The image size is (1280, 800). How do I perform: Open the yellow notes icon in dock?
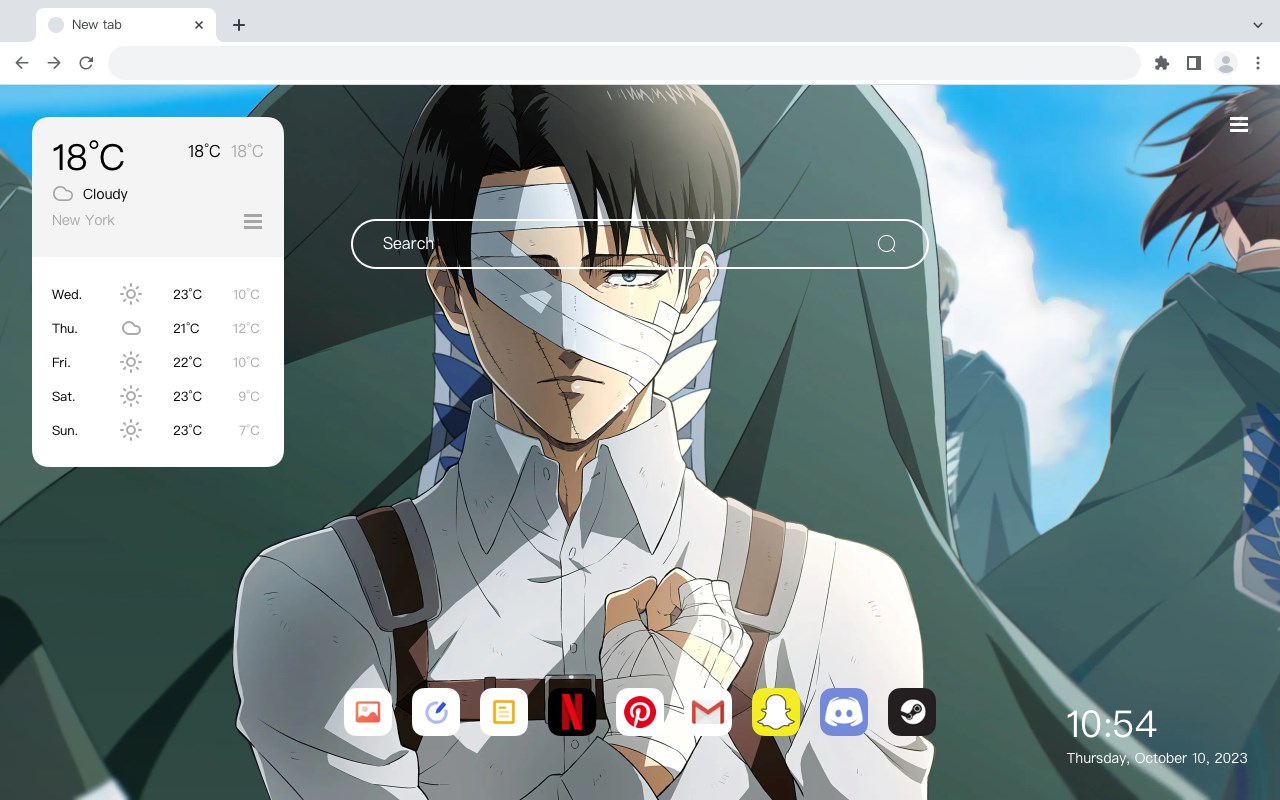pos(504,712)
